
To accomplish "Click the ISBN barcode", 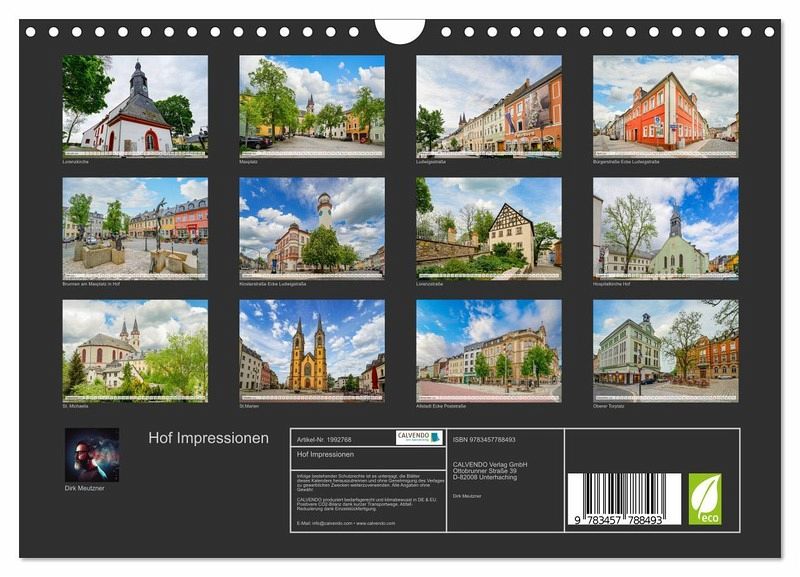I will 624,497.
